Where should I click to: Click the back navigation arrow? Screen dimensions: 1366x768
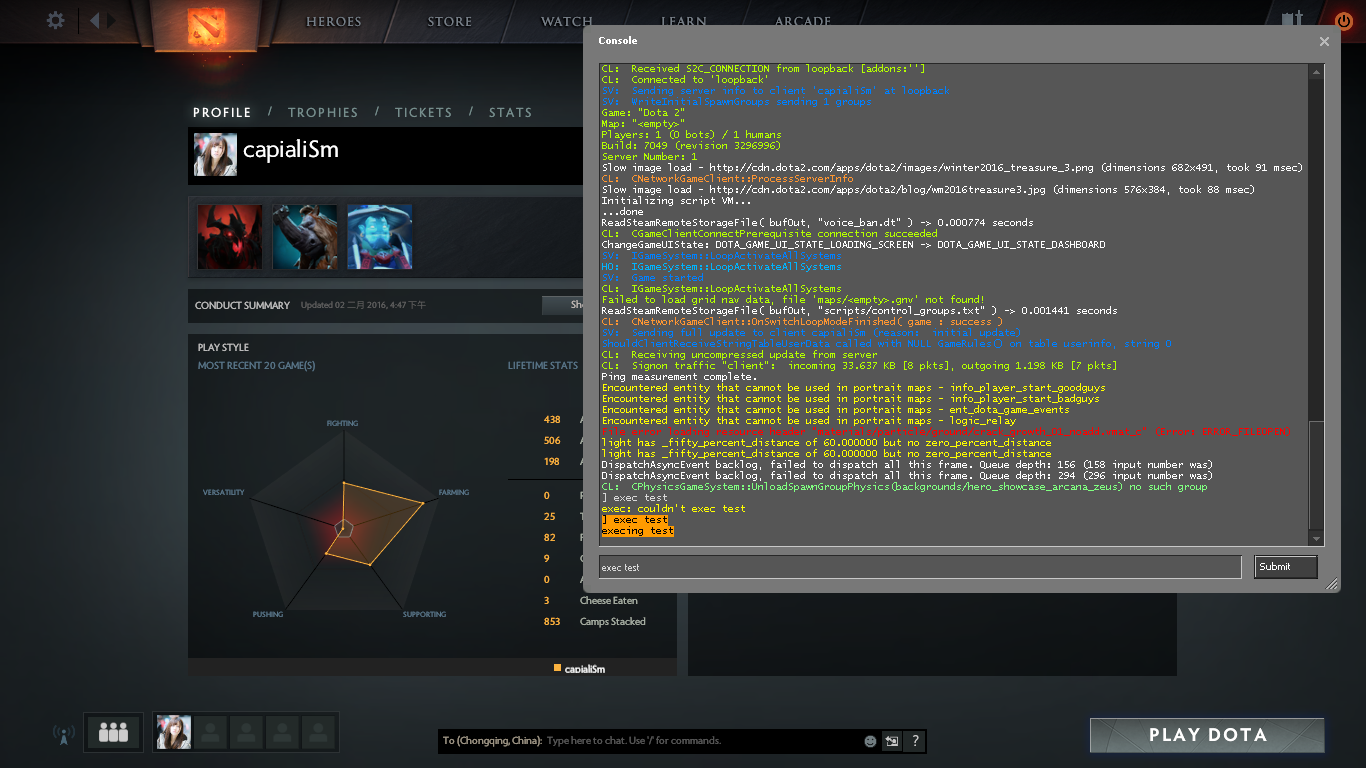[x=95, y=20]
